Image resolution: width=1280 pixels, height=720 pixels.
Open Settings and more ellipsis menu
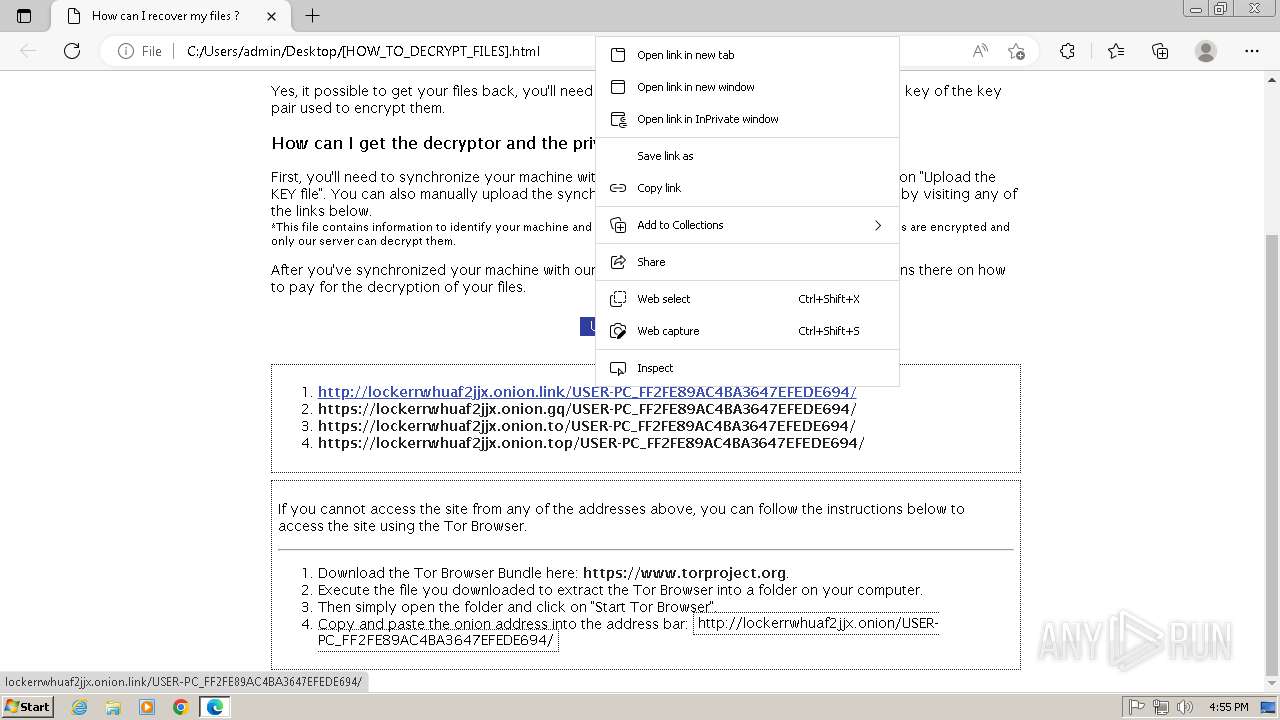coord(1252,51)
